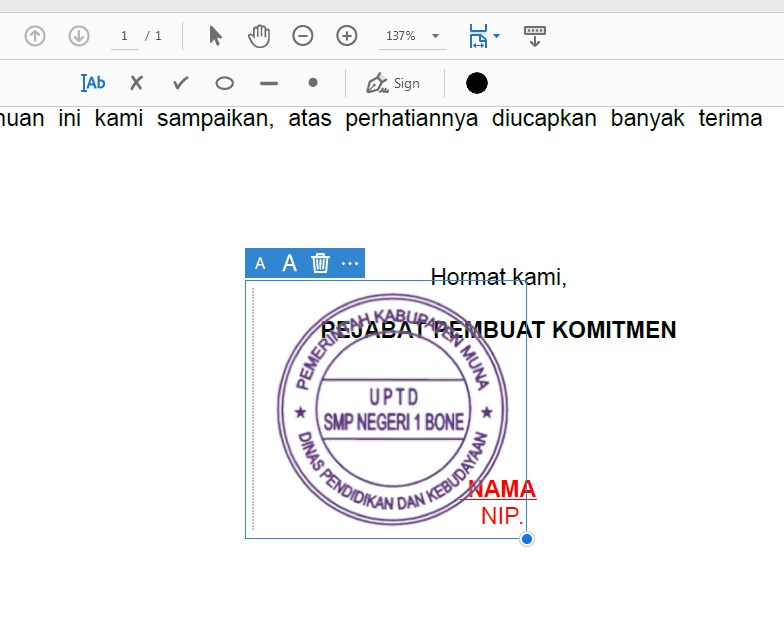Open the 137% zoom level dropdown
This screenshot has height=618, width=784.
(413, 36)
